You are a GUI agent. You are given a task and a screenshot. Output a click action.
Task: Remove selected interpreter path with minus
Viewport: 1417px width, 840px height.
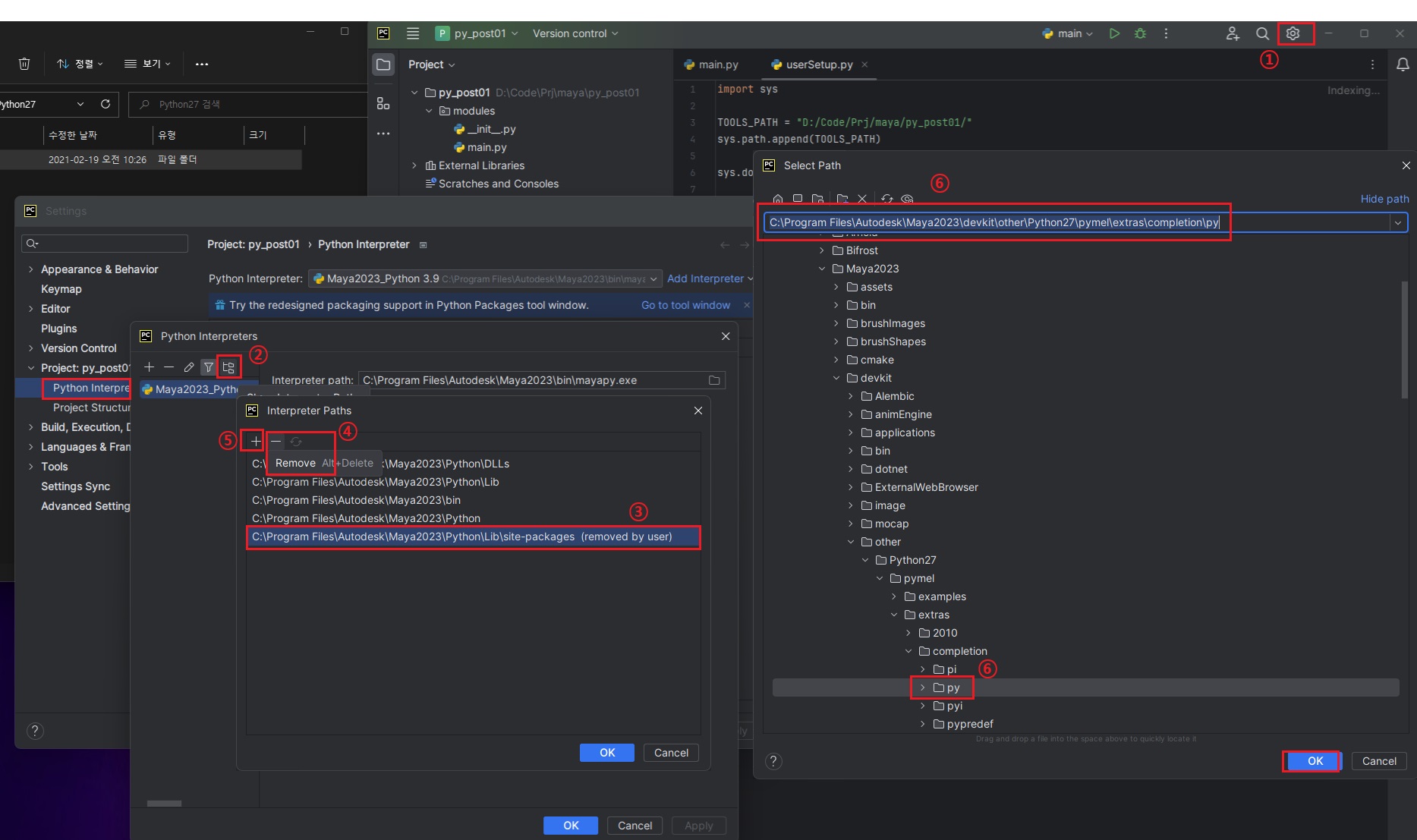tap(276, 441)
